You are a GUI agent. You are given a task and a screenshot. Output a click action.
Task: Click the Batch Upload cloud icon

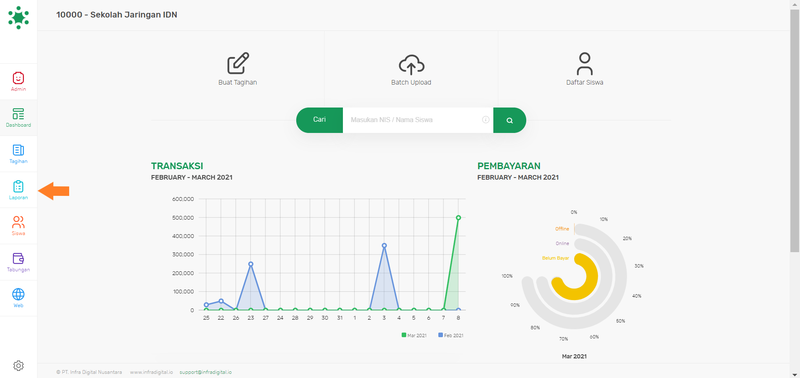click(411, 65)
